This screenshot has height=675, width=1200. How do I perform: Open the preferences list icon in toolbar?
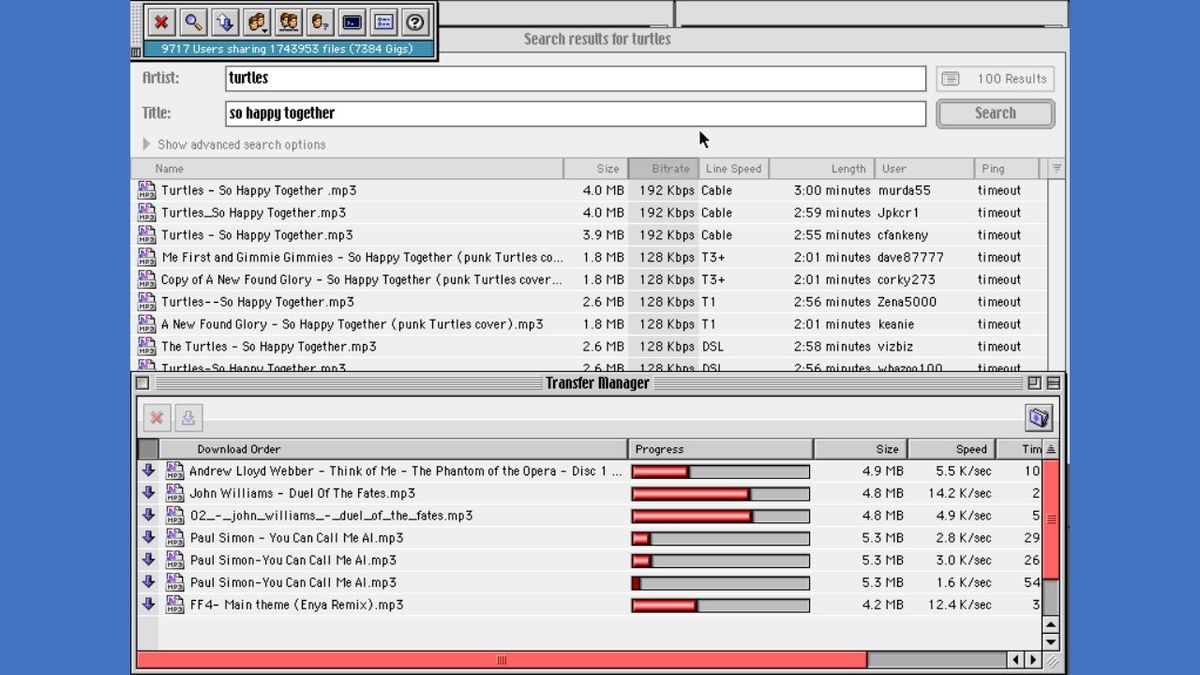point(383,22)
